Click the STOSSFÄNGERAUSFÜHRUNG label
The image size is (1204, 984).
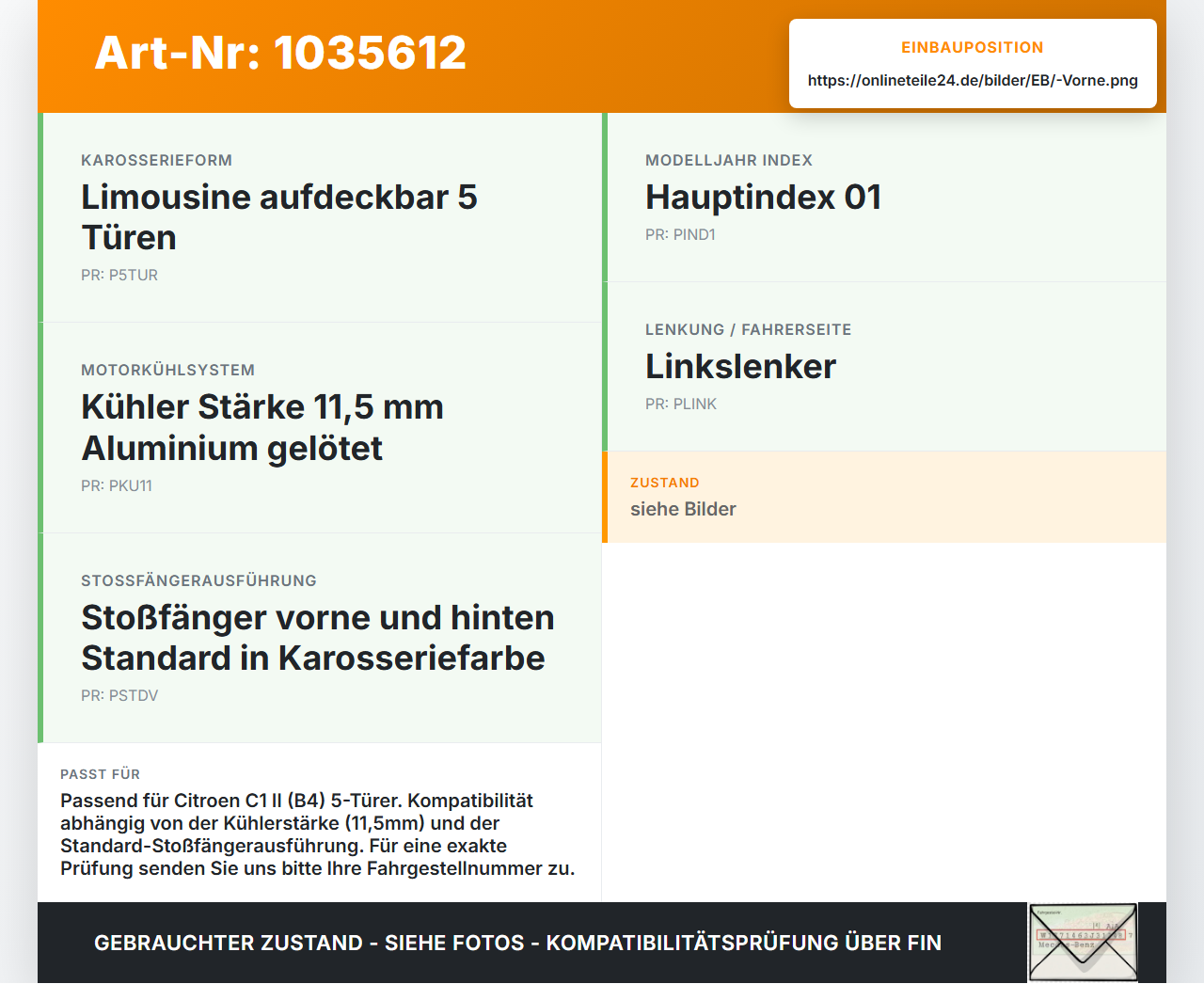(198, 580)
